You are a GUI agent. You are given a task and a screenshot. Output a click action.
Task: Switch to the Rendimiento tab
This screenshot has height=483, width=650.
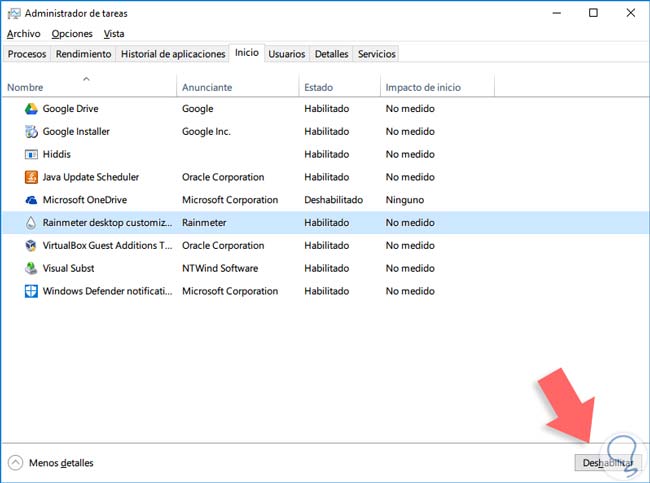point(83,54)
